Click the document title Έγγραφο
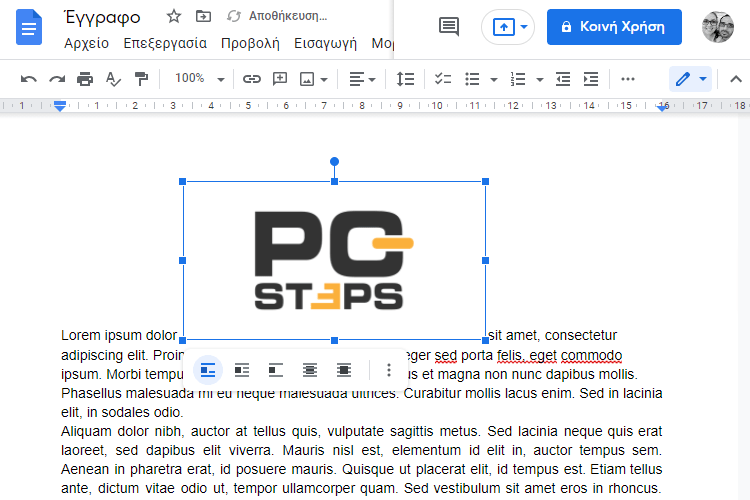750x500 pixels. 102,17
